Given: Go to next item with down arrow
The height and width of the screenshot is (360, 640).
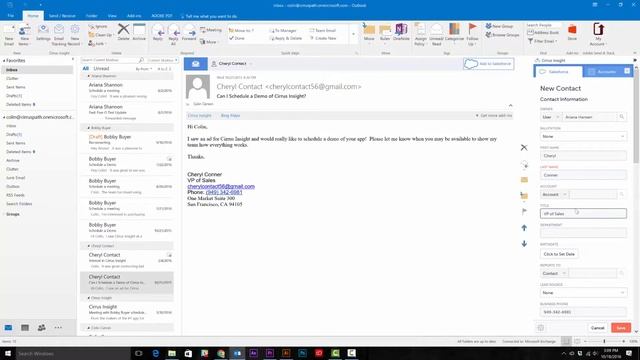Looking at the screenshot, I should coord(524,244).
